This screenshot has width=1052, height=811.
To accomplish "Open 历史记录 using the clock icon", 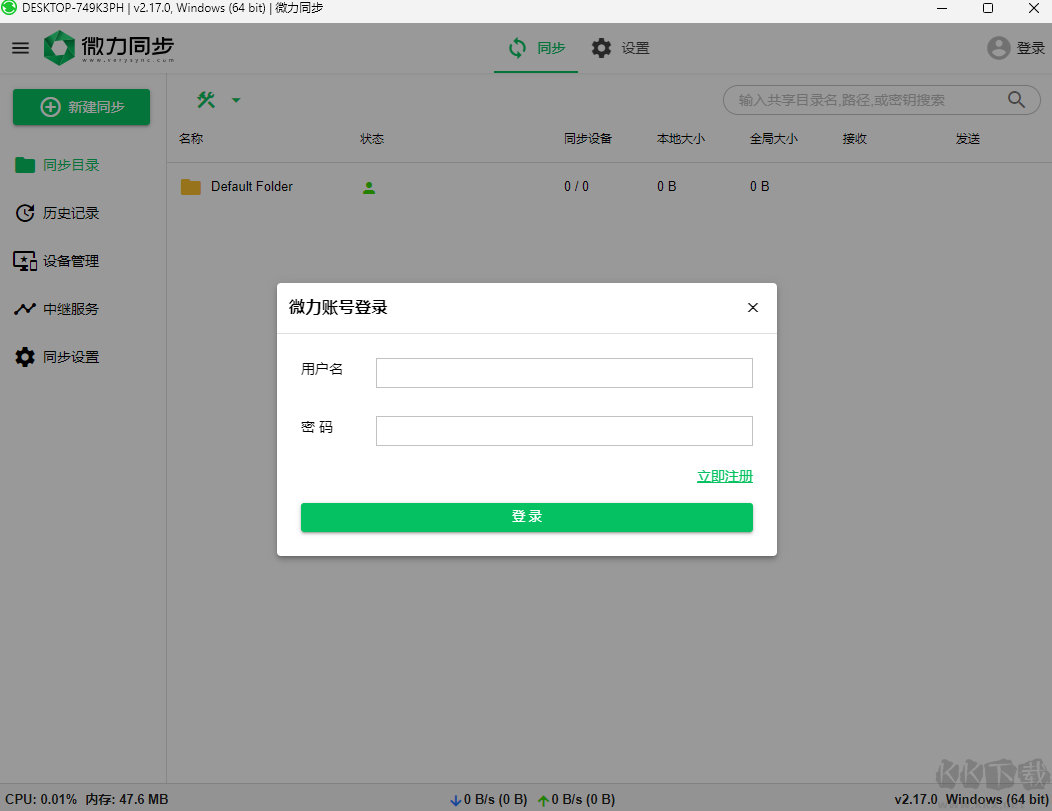I will 25,213.
